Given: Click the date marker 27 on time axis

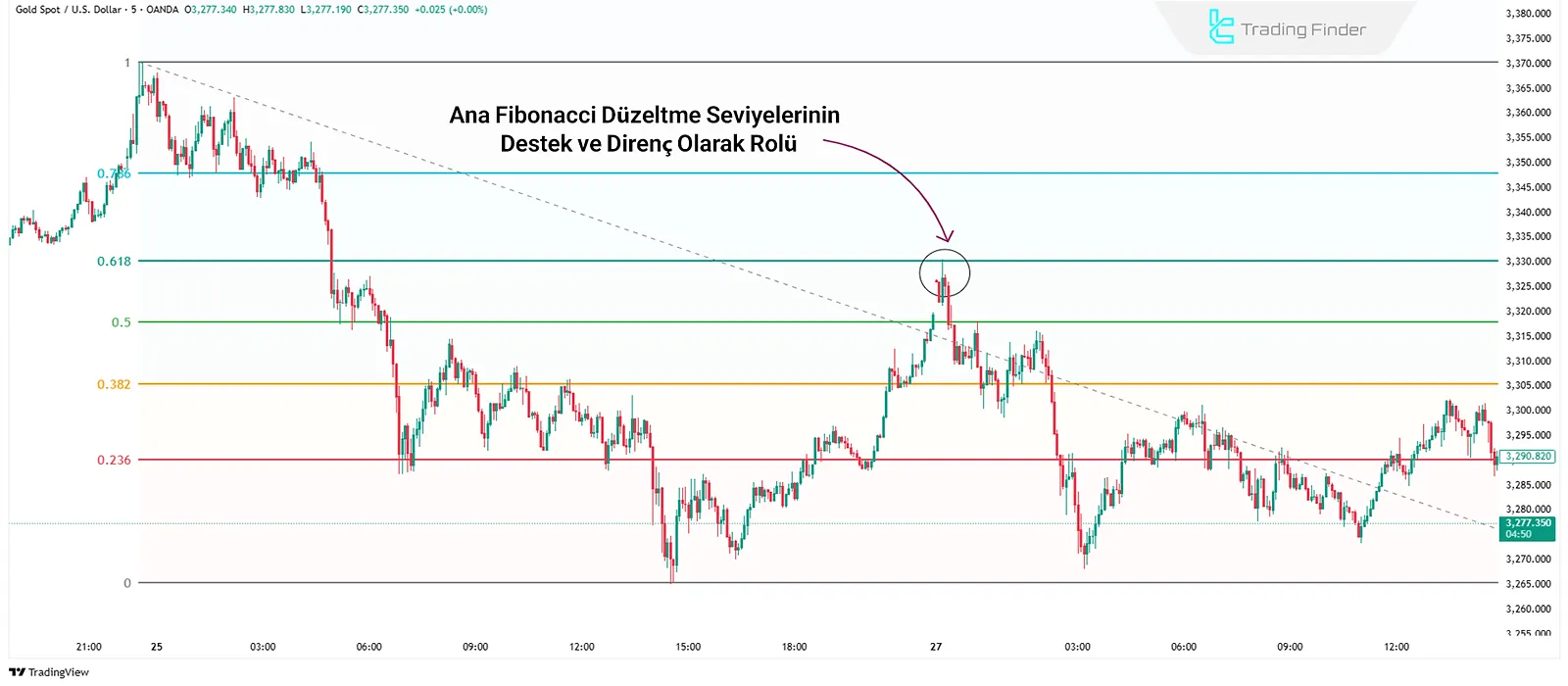Looking at the screenshot, I should click(x=936, y=647).
